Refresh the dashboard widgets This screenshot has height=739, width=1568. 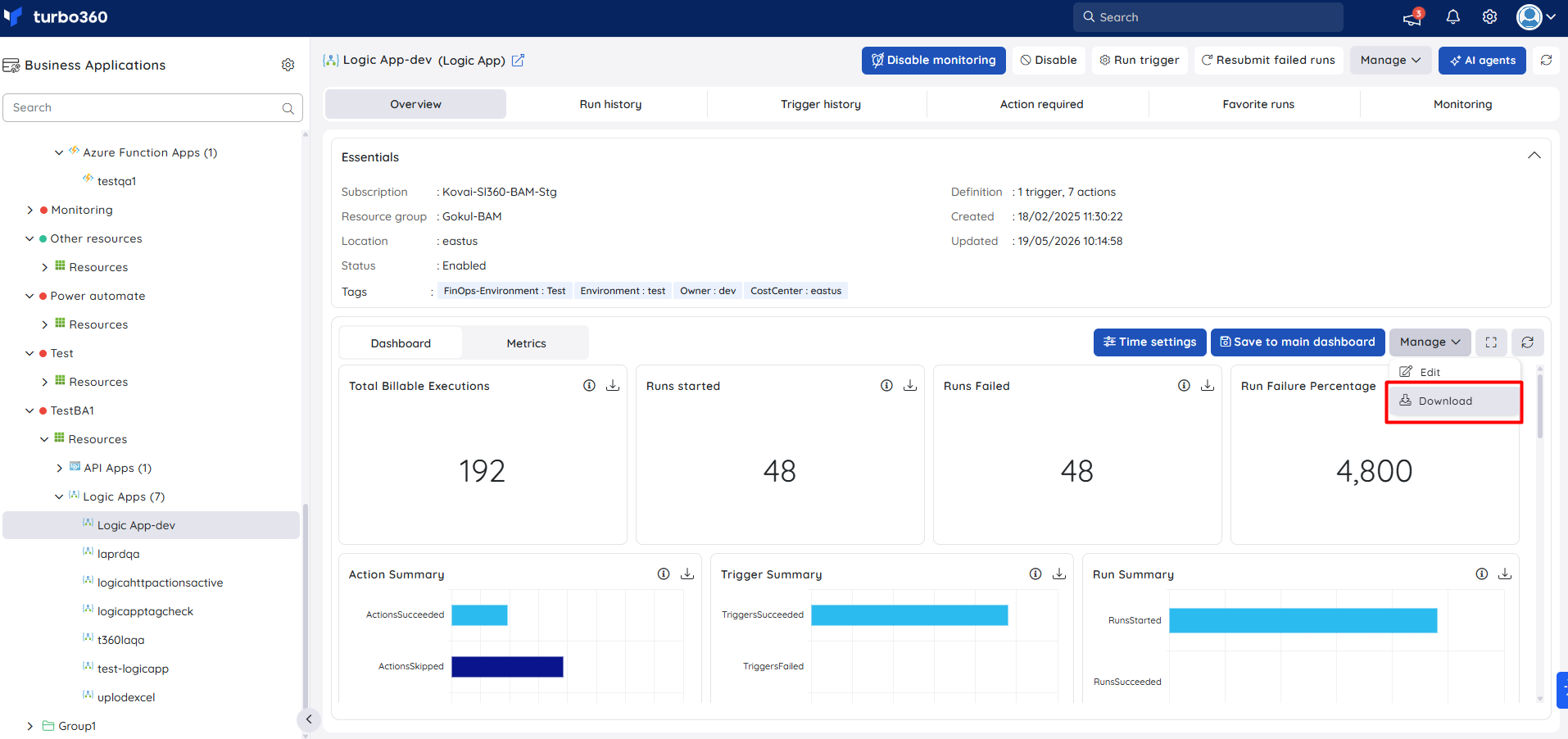[x=1527, y=342]
